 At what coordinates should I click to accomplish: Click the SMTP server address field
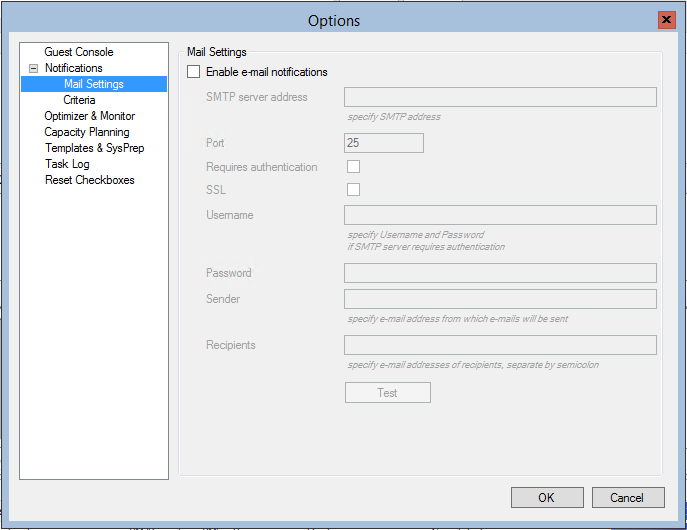pos(500,97)
